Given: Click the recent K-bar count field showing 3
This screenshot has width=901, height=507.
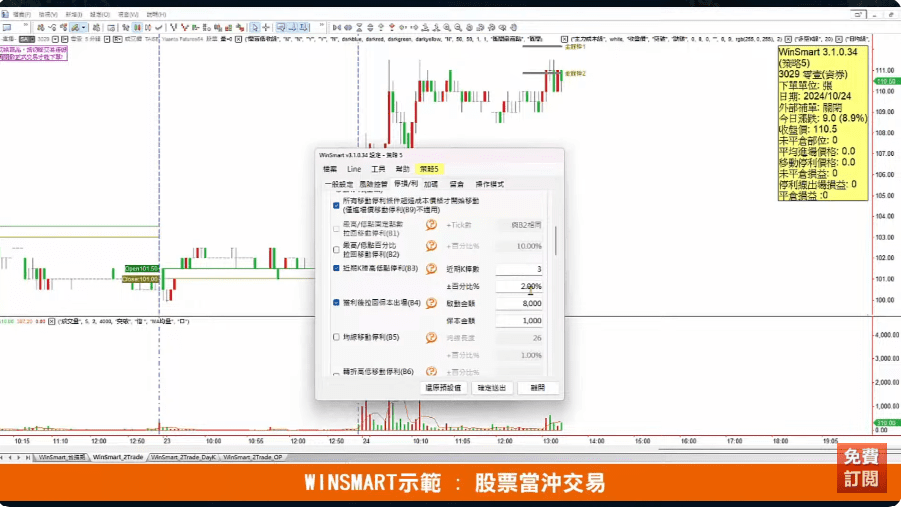Looking at the screenshot, I should pyautogui.click(x=519, y=269).
